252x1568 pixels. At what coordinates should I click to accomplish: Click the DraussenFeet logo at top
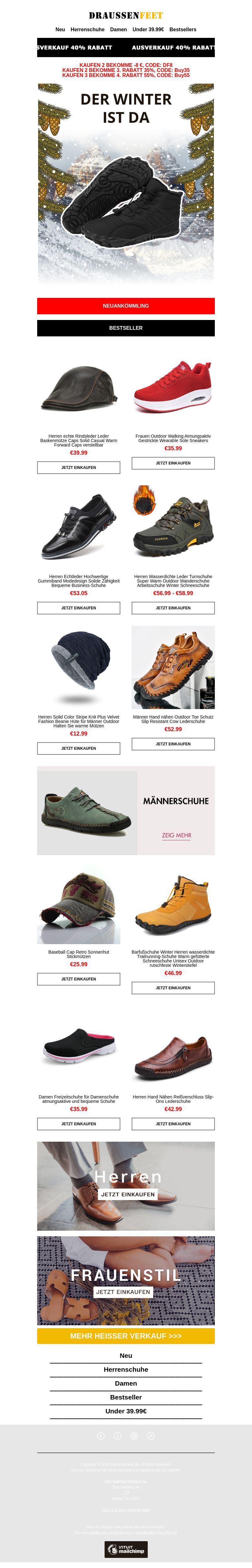tap(126, 15)
